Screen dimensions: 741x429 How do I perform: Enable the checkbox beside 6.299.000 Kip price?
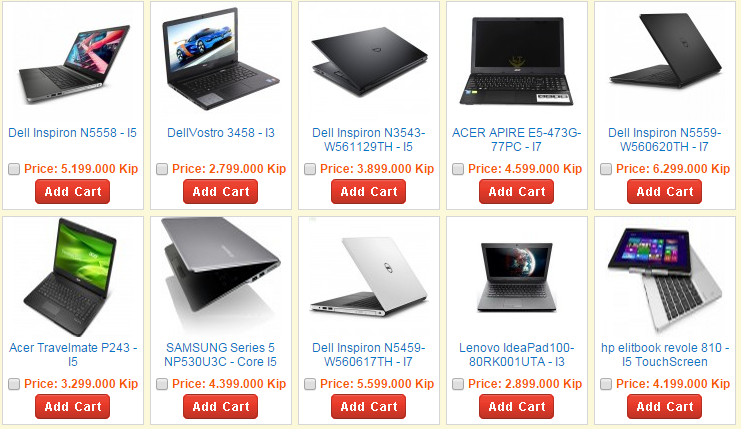pos(606,169)
